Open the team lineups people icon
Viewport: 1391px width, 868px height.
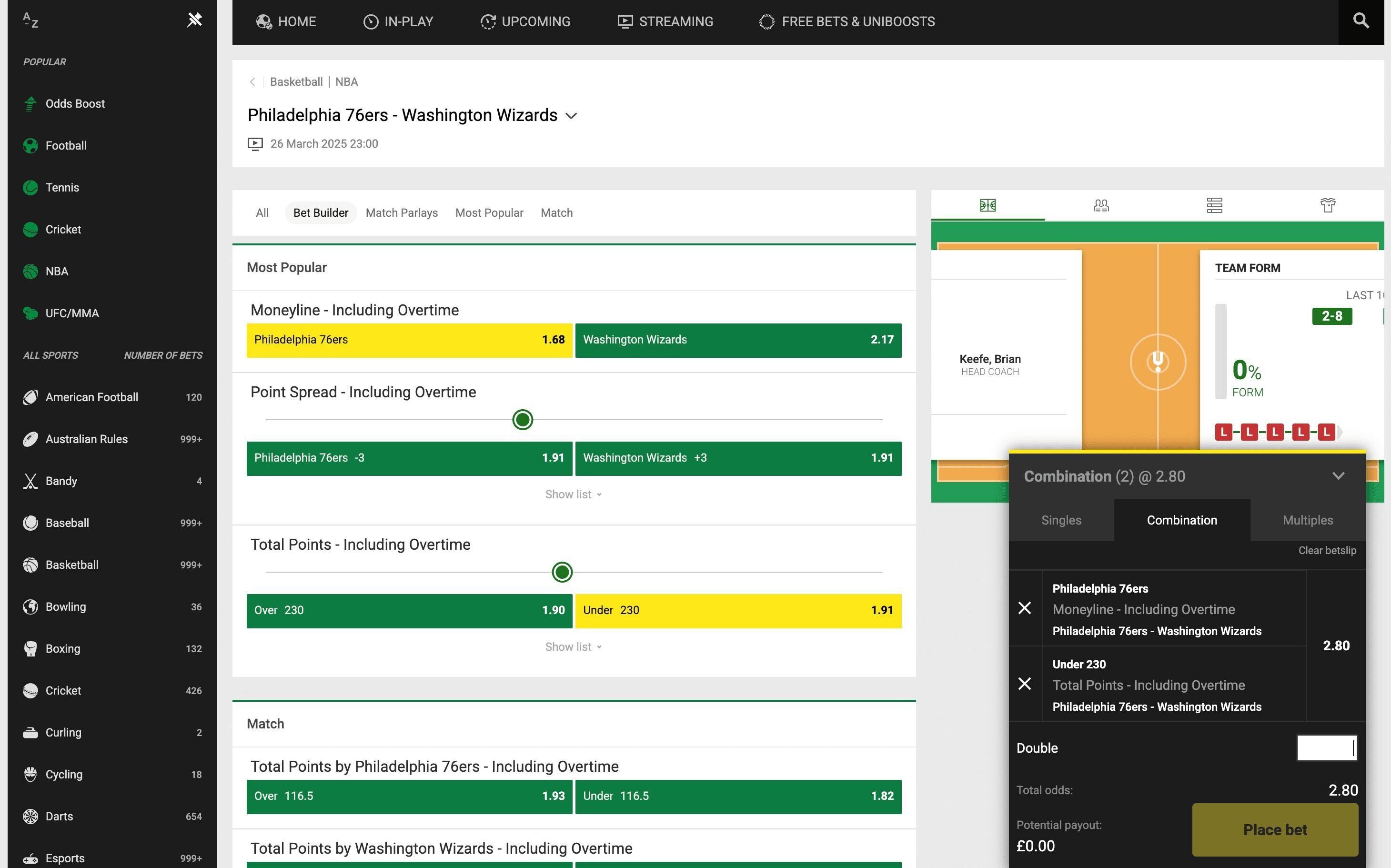click(1101, 205)
